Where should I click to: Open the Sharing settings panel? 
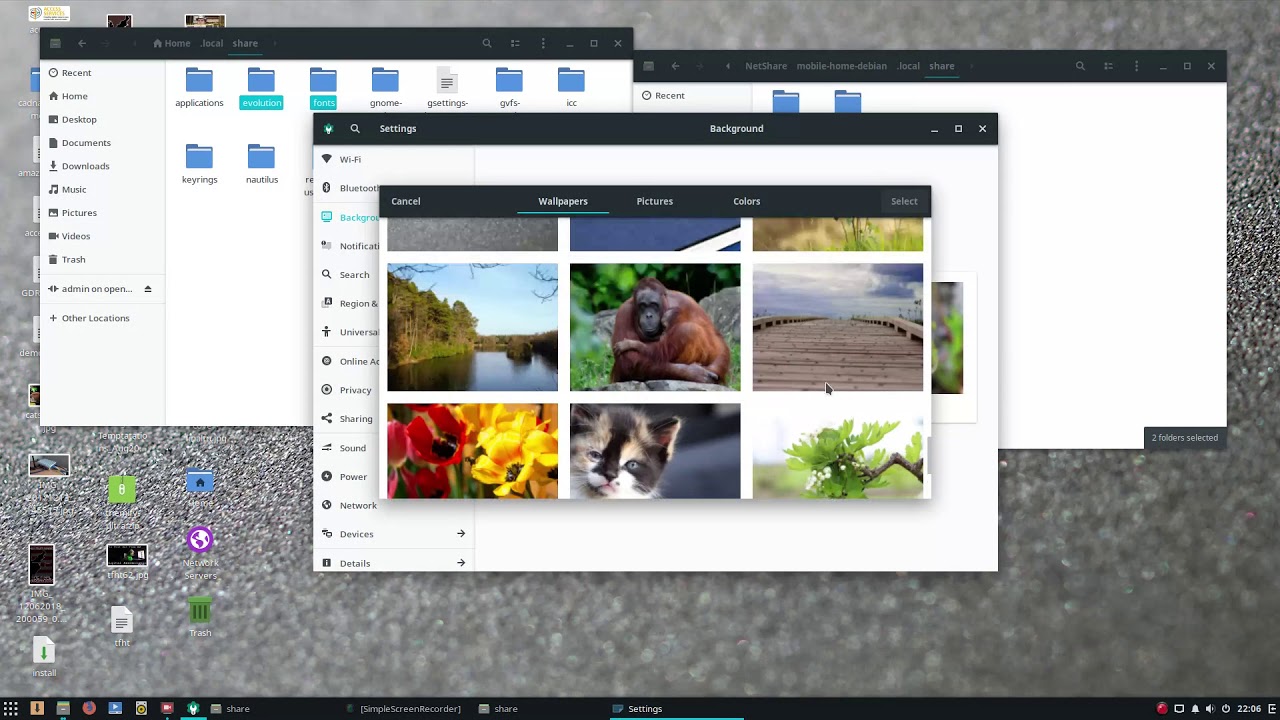[347, 419]
